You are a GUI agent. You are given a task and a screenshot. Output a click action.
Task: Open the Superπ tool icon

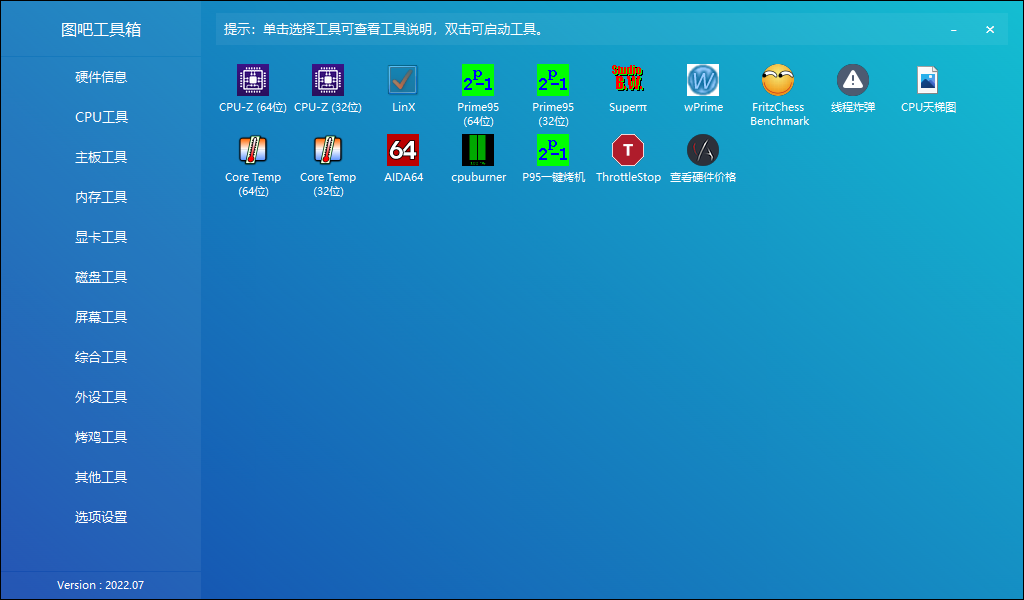[628, 80]
